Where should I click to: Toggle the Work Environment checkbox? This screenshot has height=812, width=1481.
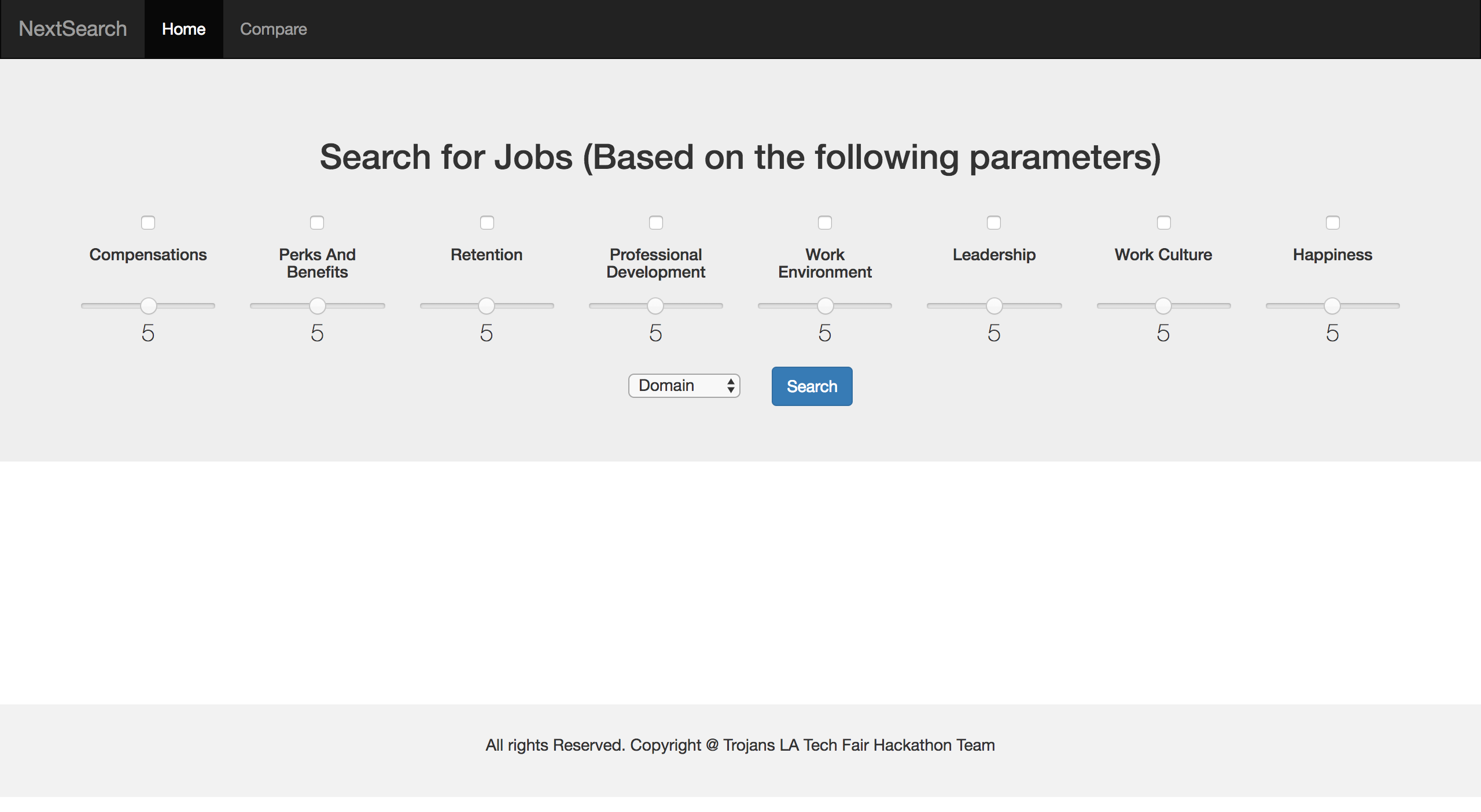coord(825,223)
